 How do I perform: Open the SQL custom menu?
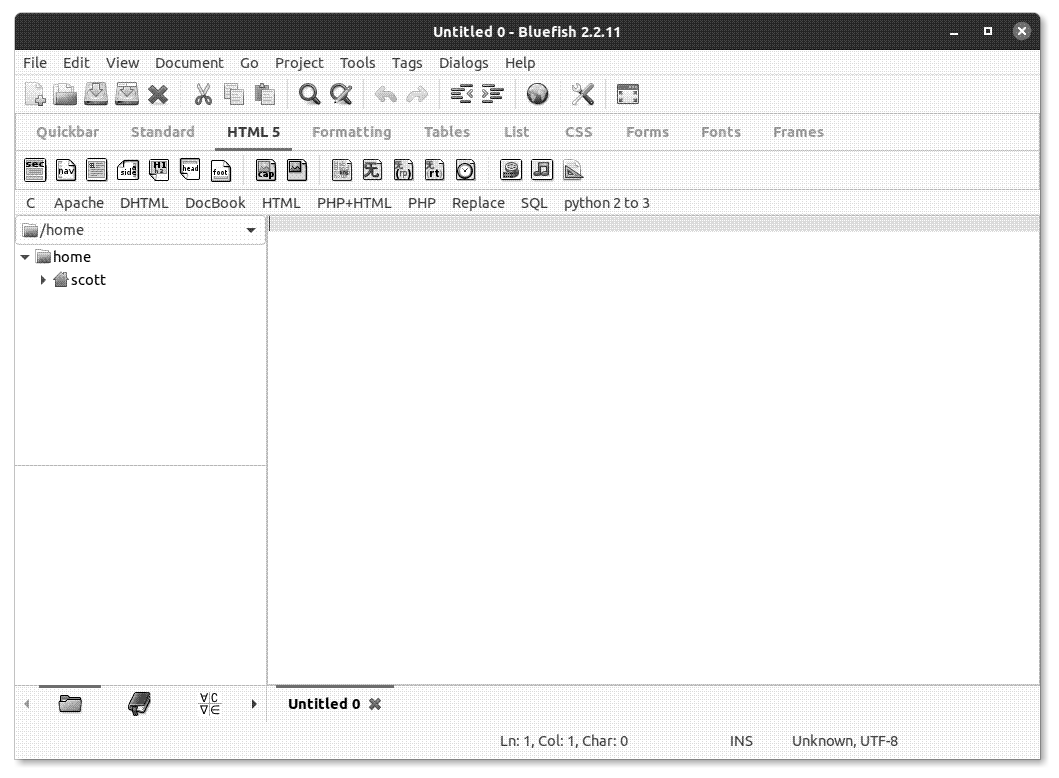coord(534,203)
